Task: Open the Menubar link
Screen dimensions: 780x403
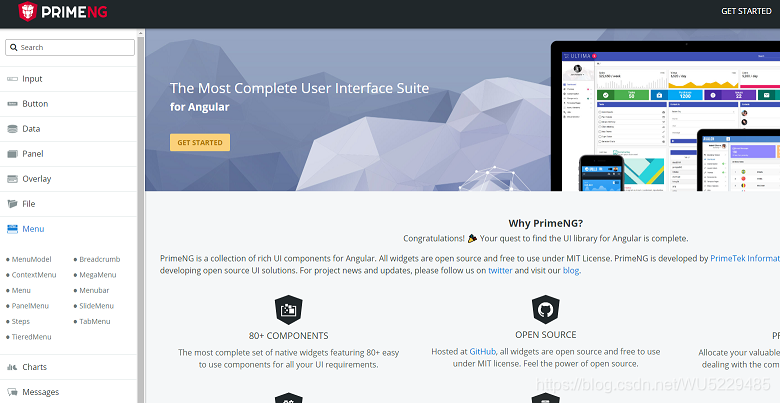Action: click(94, 290)
